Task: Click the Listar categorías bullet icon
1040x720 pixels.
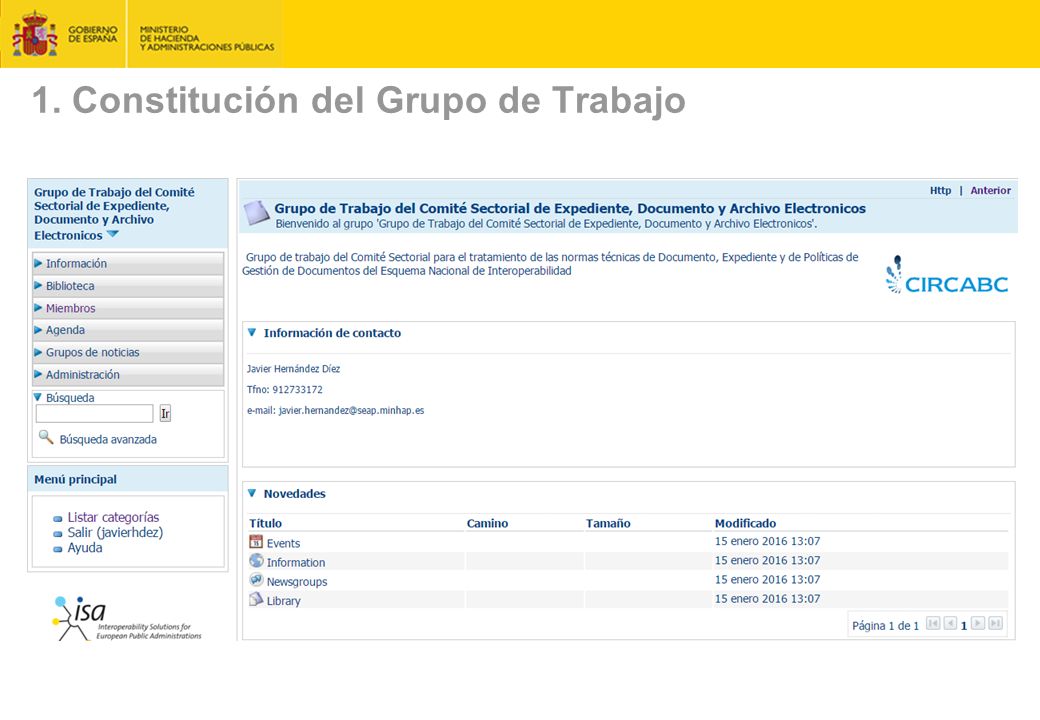Action: [58, 518]
